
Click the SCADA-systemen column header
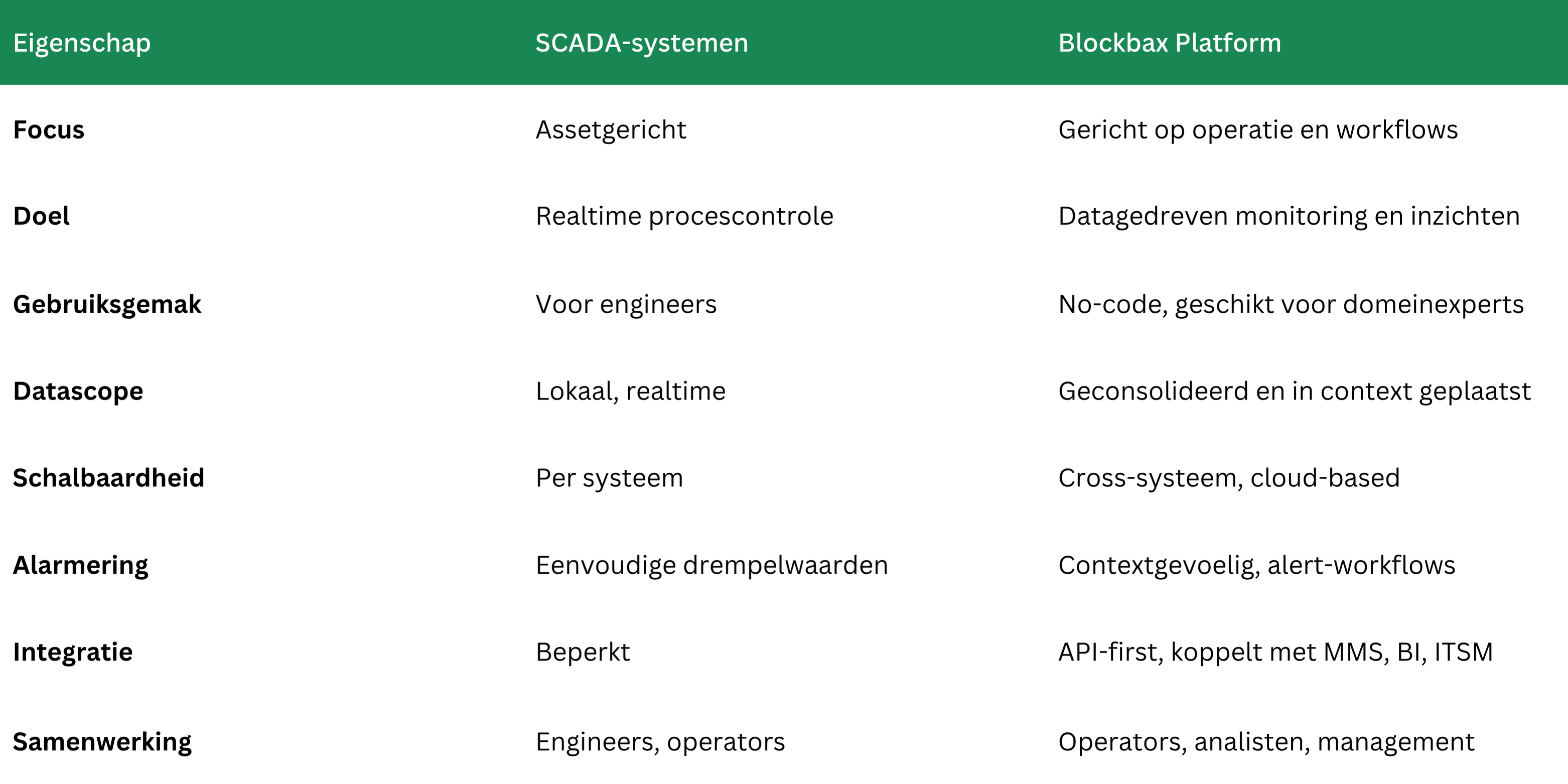click(642, 43)
